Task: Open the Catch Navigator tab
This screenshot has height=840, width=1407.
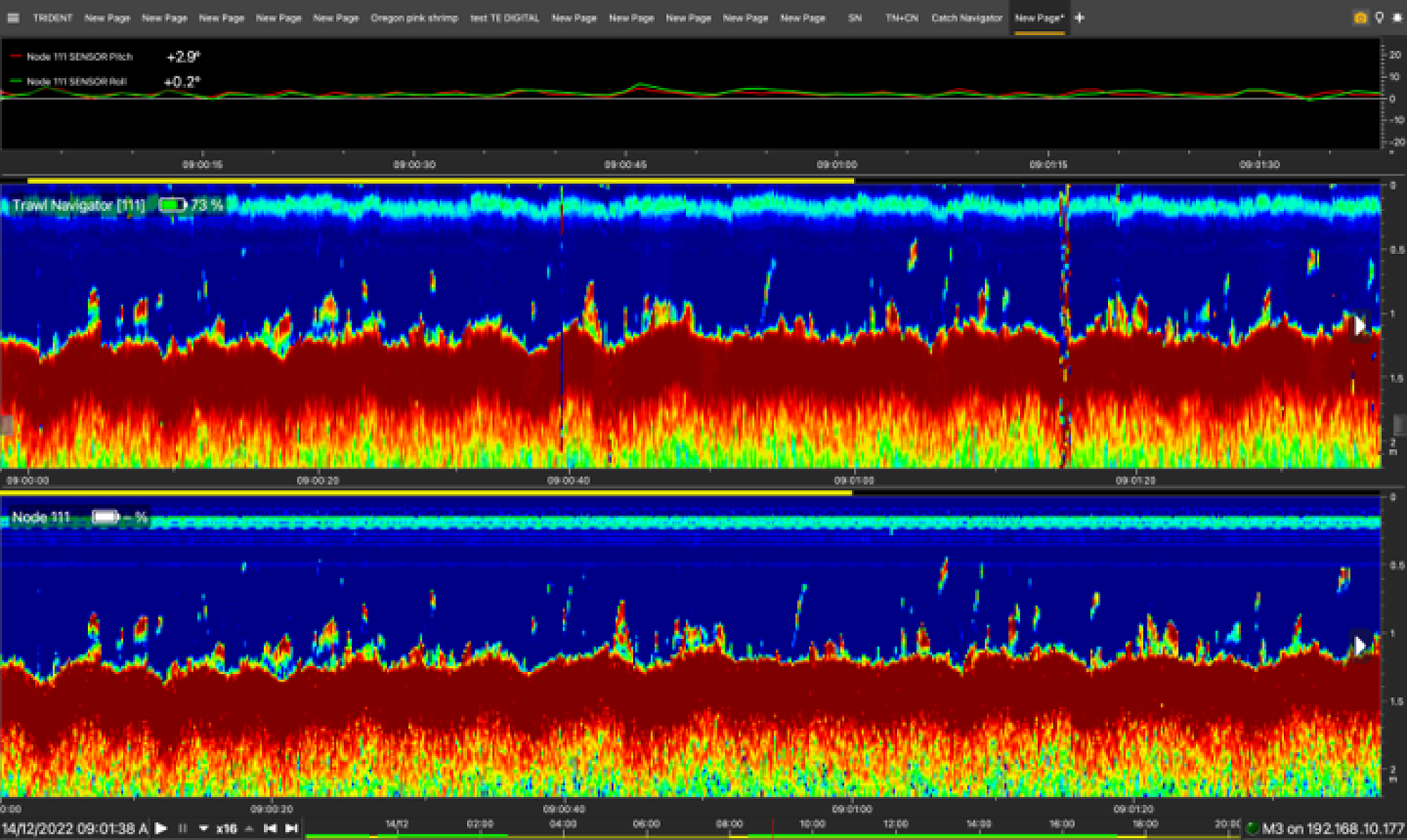Action: [x=966, y=18]
